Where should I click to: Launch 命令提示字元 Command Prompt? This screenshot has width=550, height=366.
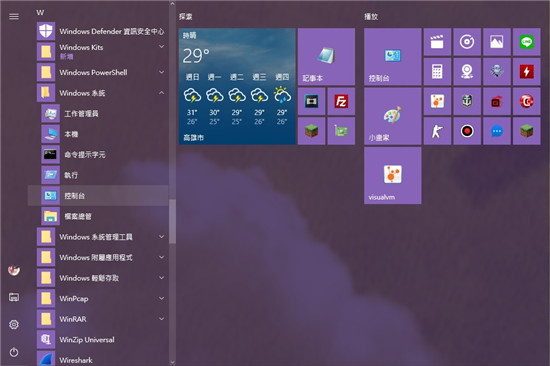point(98,154)
